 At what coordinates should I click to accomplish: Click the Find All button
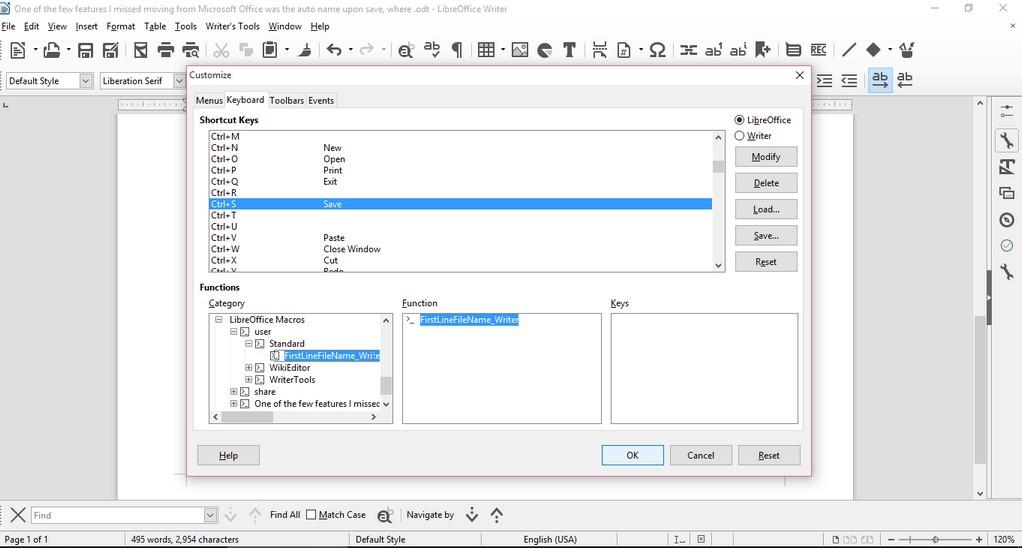(285, 515)
